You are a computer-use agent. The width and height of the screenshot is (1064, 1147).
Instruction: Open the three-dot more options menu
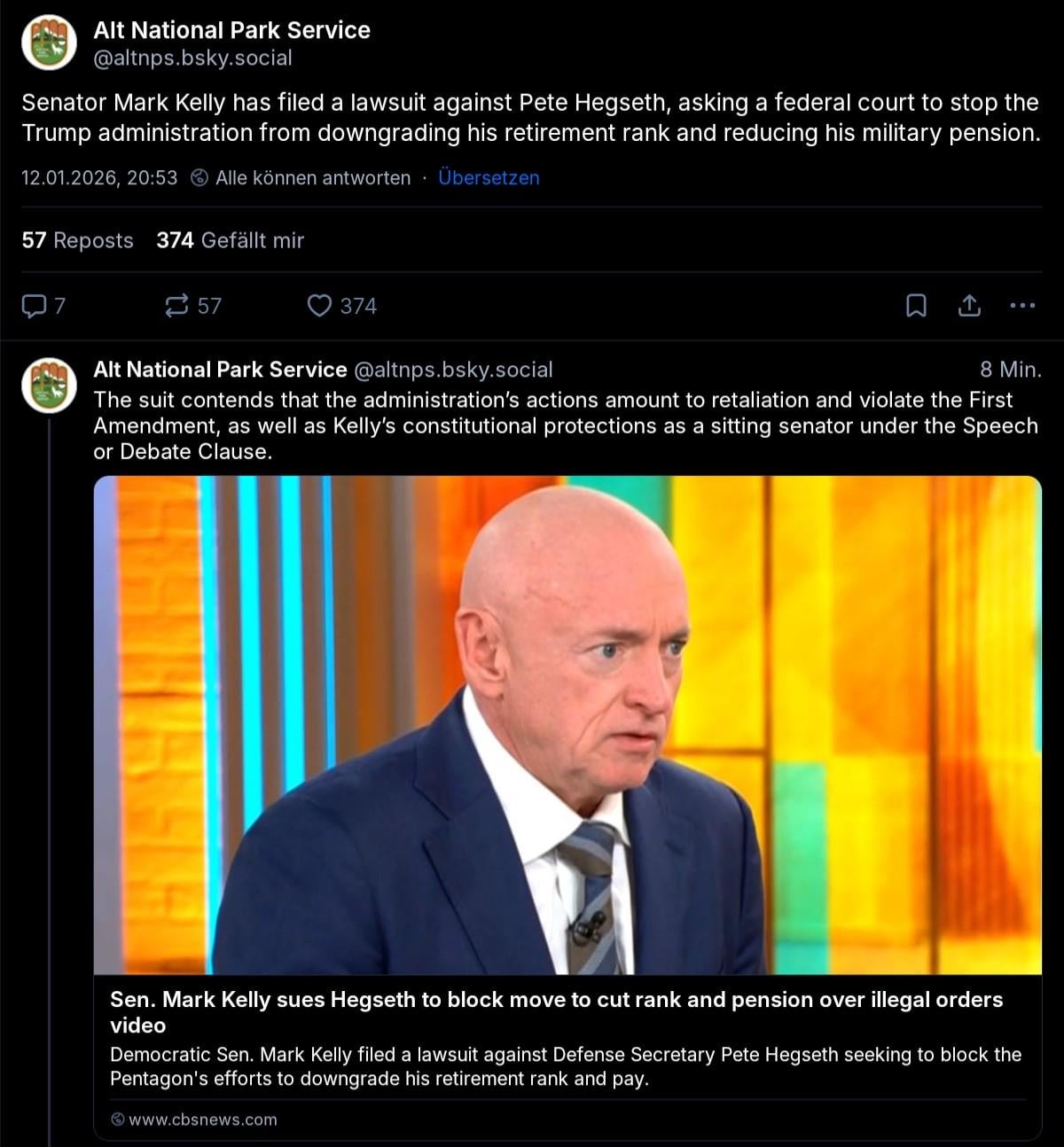point(1022,306)
